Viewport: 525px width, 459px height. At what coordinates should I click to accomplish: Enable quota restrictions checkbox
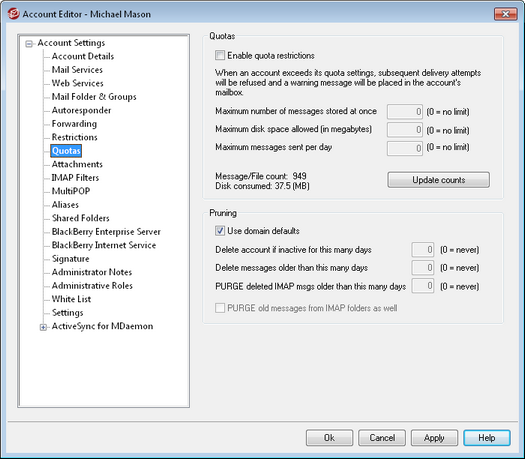pyautogui.click(x=220, y=55)
